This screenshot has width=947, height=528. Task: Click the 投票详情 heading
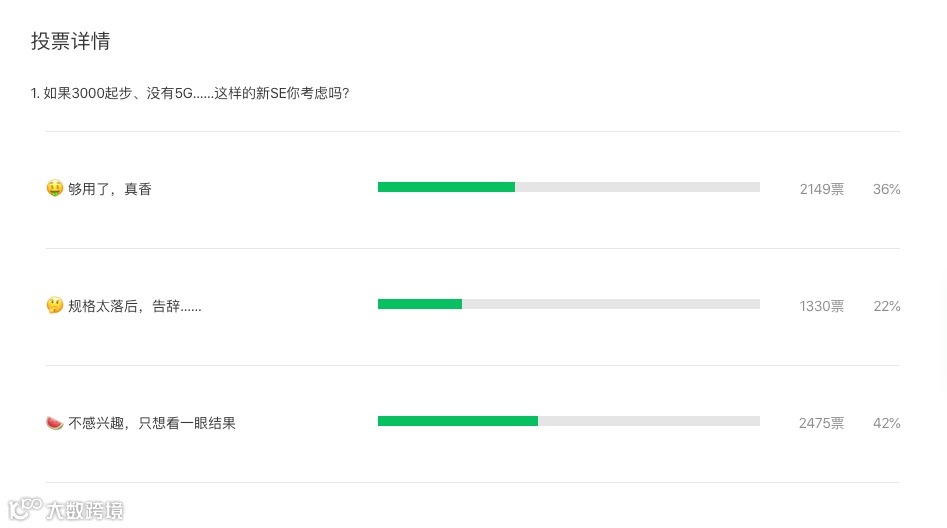point(70,41)
